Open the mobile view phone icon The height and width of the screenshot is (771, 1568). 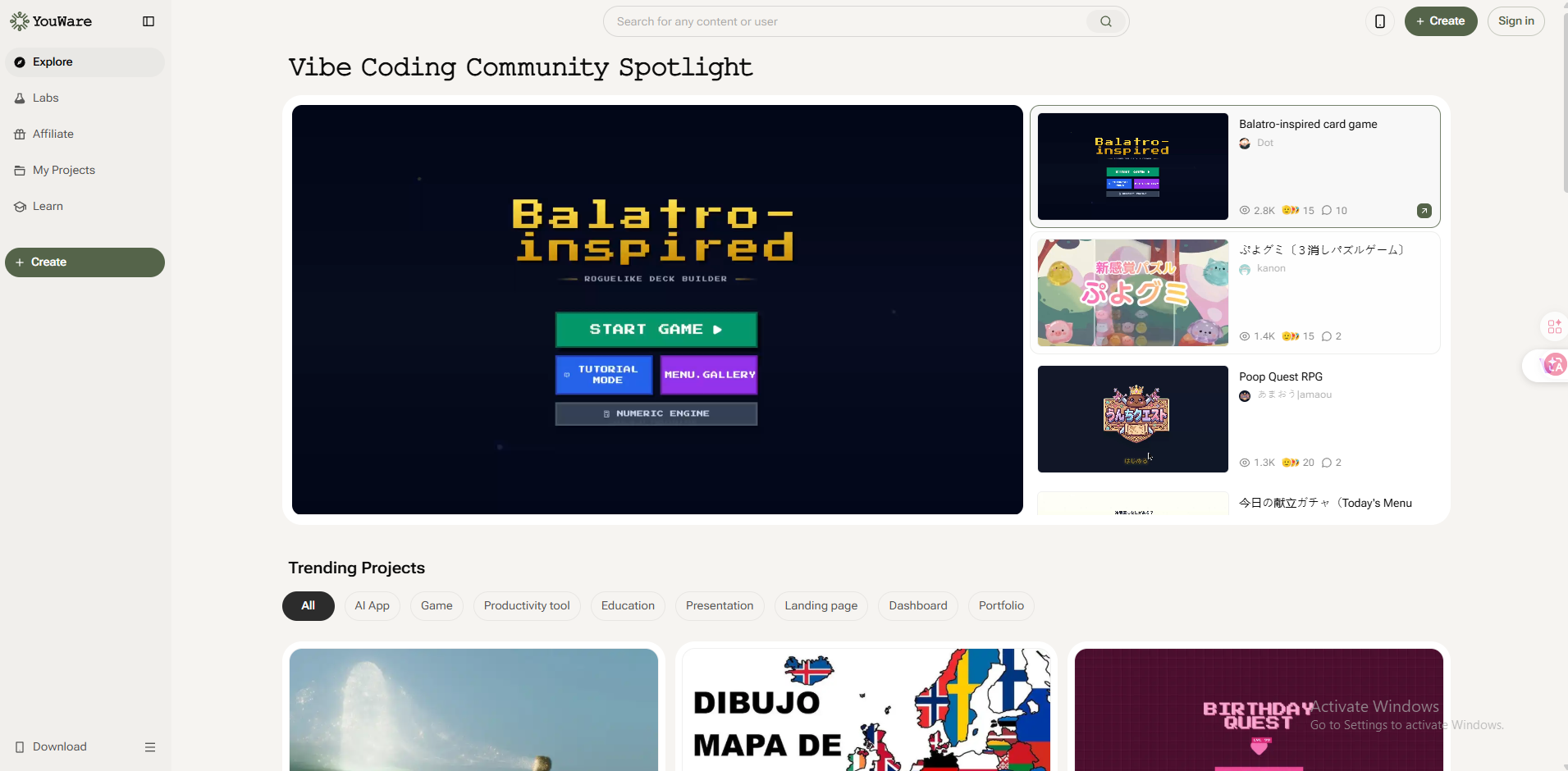(1380, 21)
